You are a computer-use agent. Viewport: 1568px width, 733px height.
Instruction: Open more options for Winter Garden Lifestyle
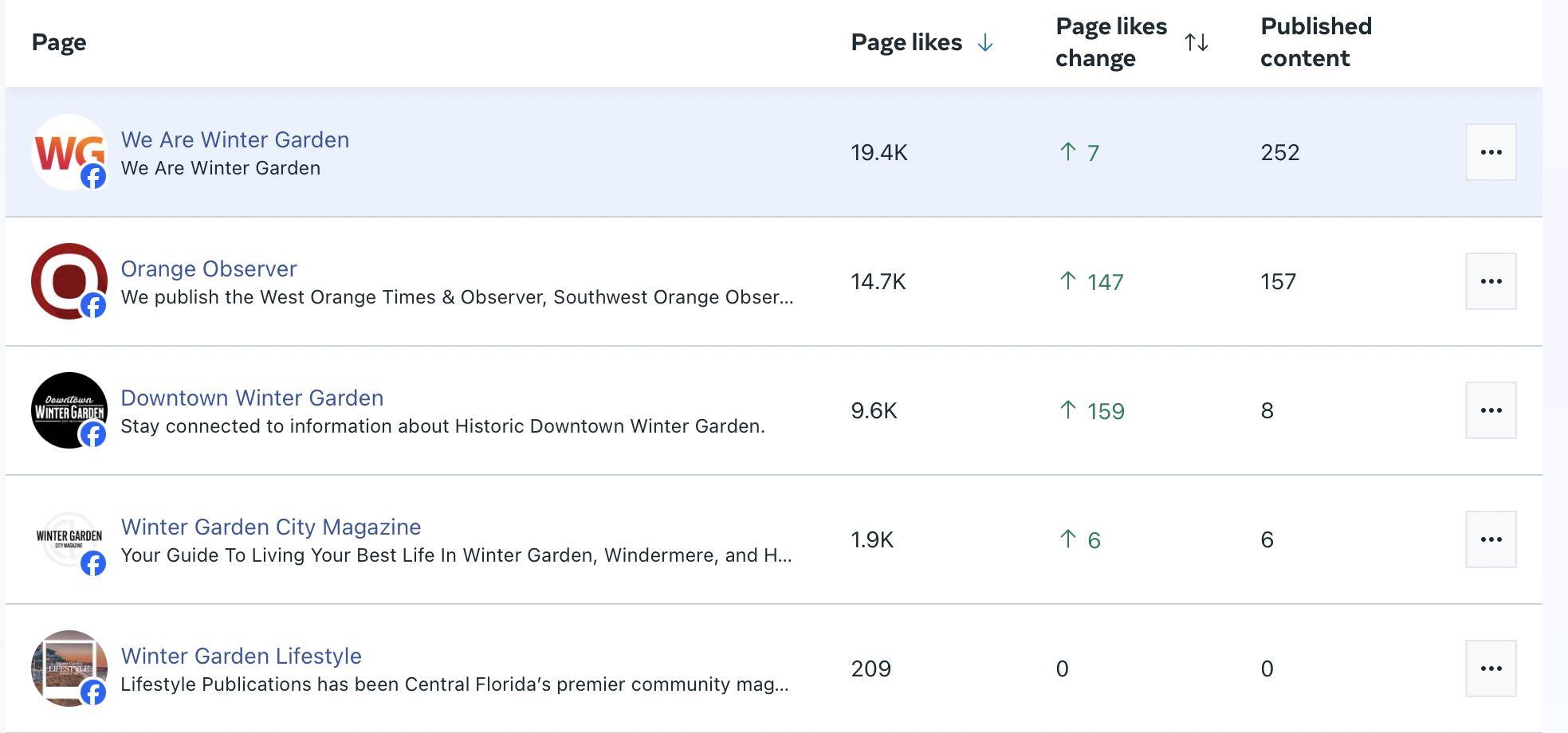tap(1490, 668)
